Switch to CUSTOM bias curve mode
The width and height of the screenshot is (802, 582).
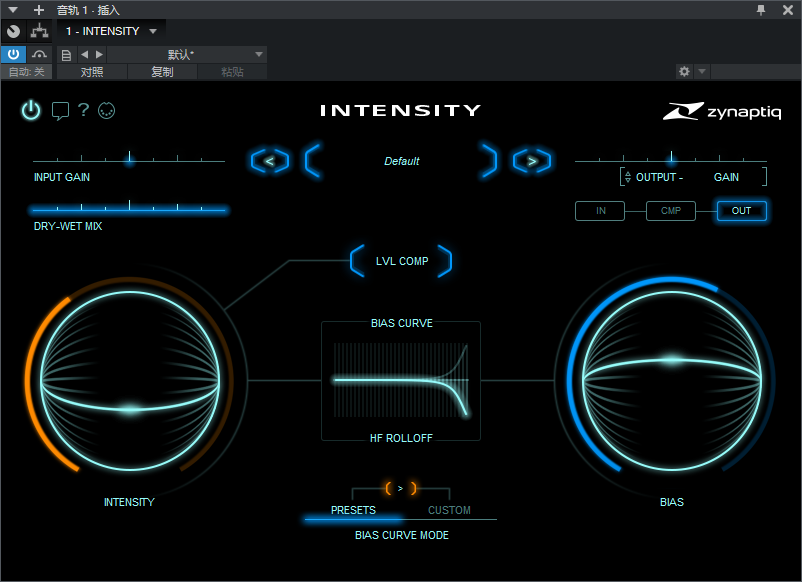[x=449, y=510]
